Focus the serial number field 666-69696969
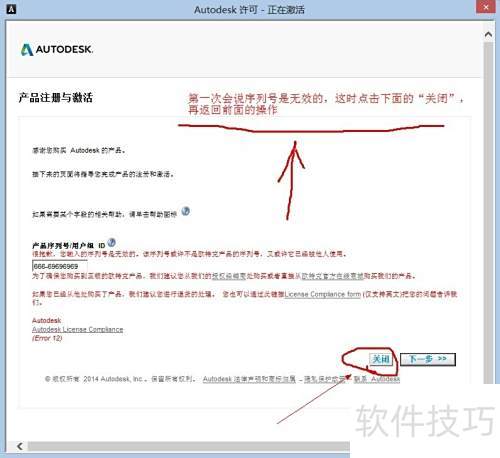The width and height of the screenshot is (500, 458). point(60,266)
